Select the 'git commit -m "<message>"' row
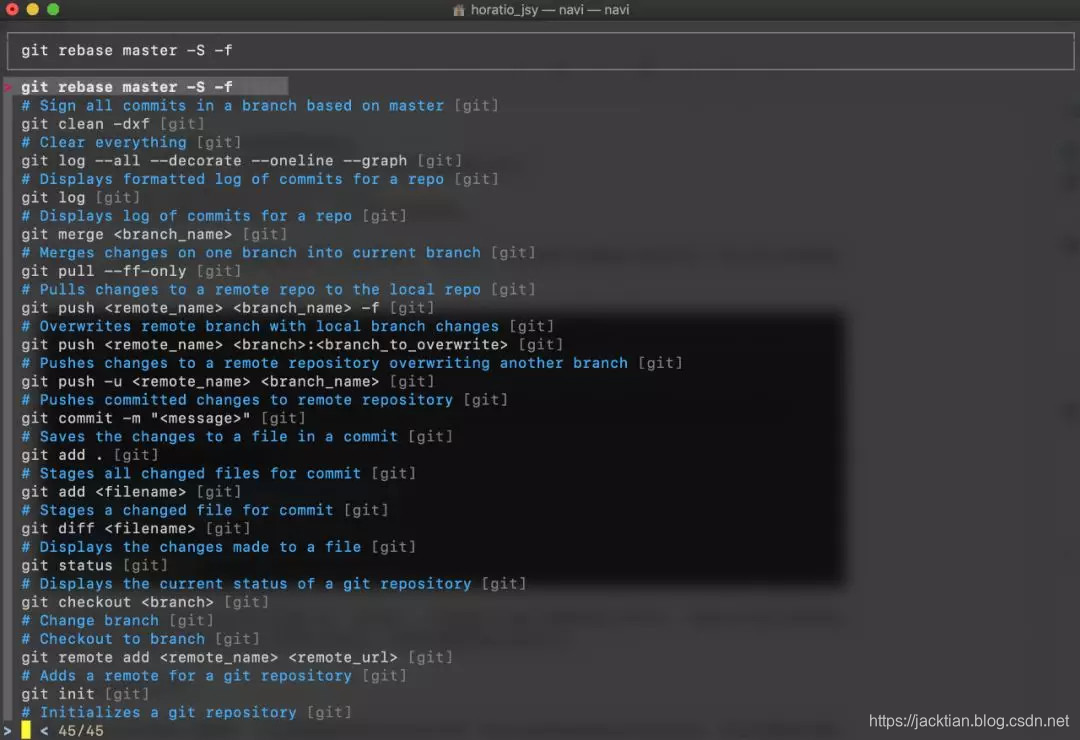The height and width of the screenshot is (740, 1080). tap(163, 418)
